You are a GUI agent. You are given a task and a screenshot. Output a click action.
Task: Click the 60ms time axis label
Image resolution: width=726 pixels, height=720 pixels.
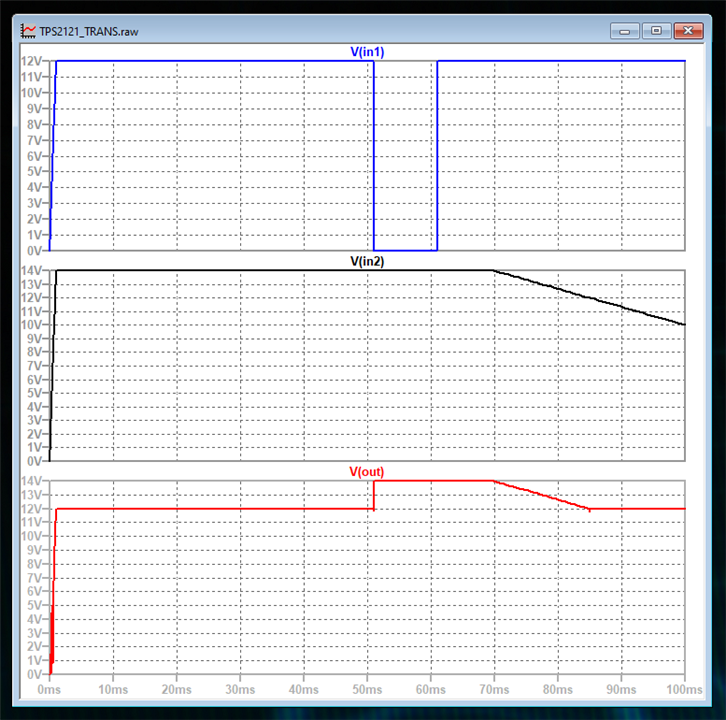[x=431, y=689]
